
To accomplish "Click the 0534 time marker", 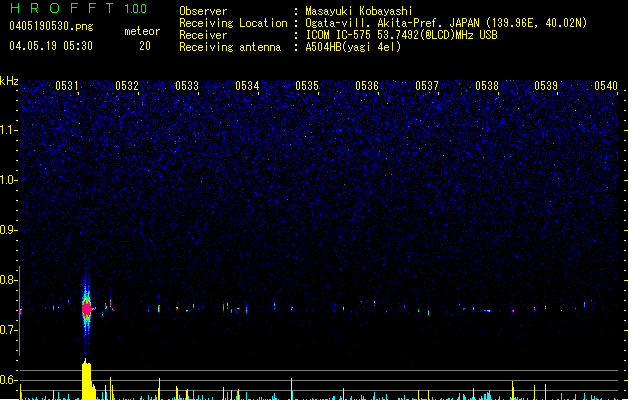I will pyautogui.click(x=247, y=86).
